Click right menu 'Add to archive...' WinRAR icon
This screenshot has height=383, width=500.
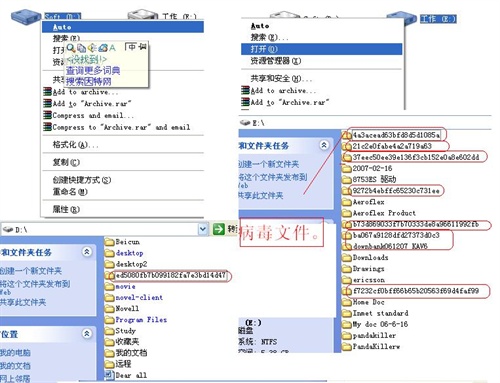(245, 90)
